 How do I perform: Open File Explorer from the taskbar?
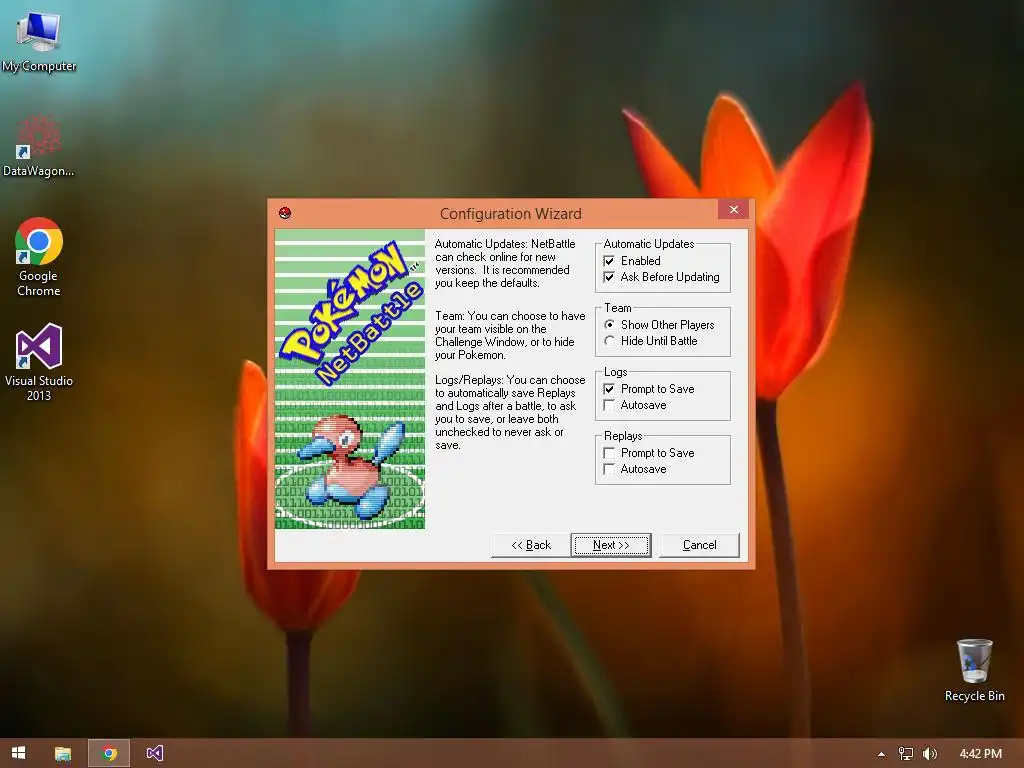point(63,754)
